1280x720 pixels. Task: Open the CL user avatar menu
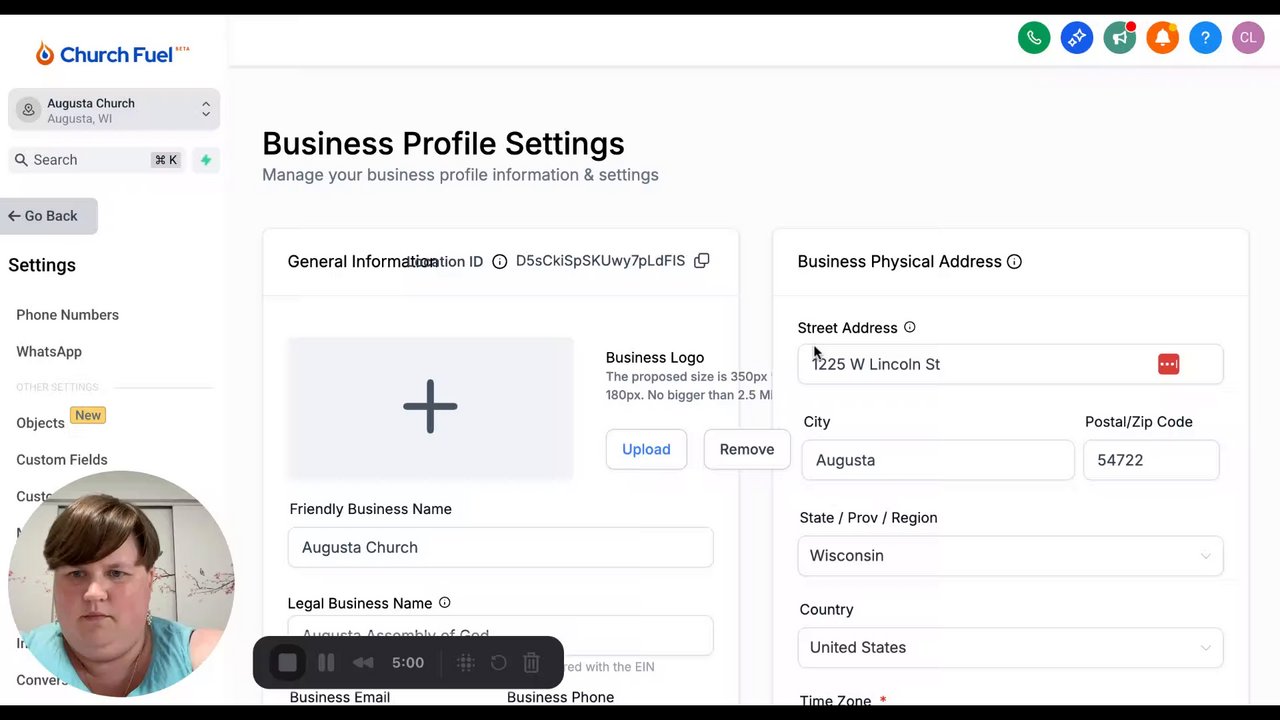1248,38
